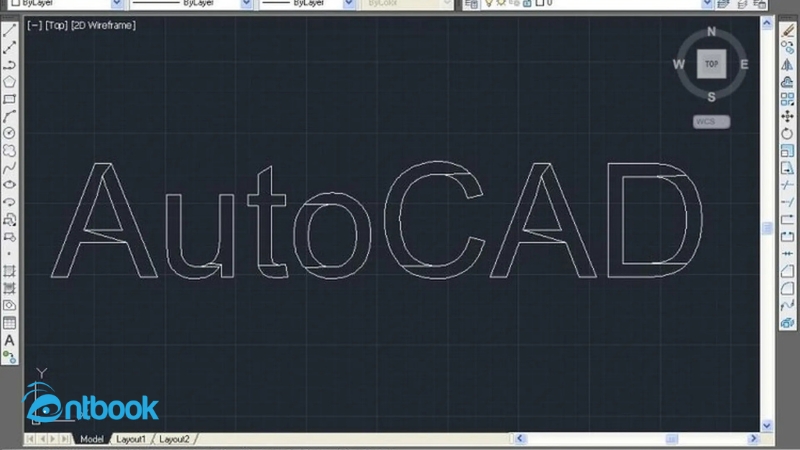This screenshot has width=800, height=450.
Task: Open the lineweight ByLayer dropdown arrow
Action: point(348,3)
